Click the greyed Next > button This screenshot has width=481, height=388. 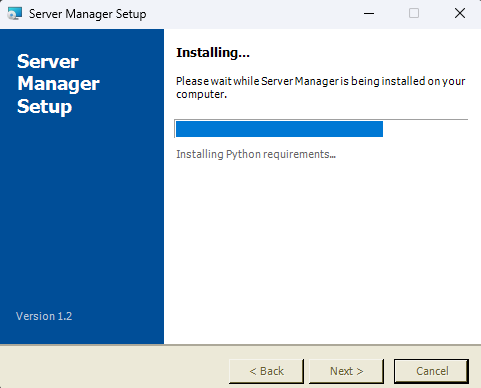click(x=346, y=371)
